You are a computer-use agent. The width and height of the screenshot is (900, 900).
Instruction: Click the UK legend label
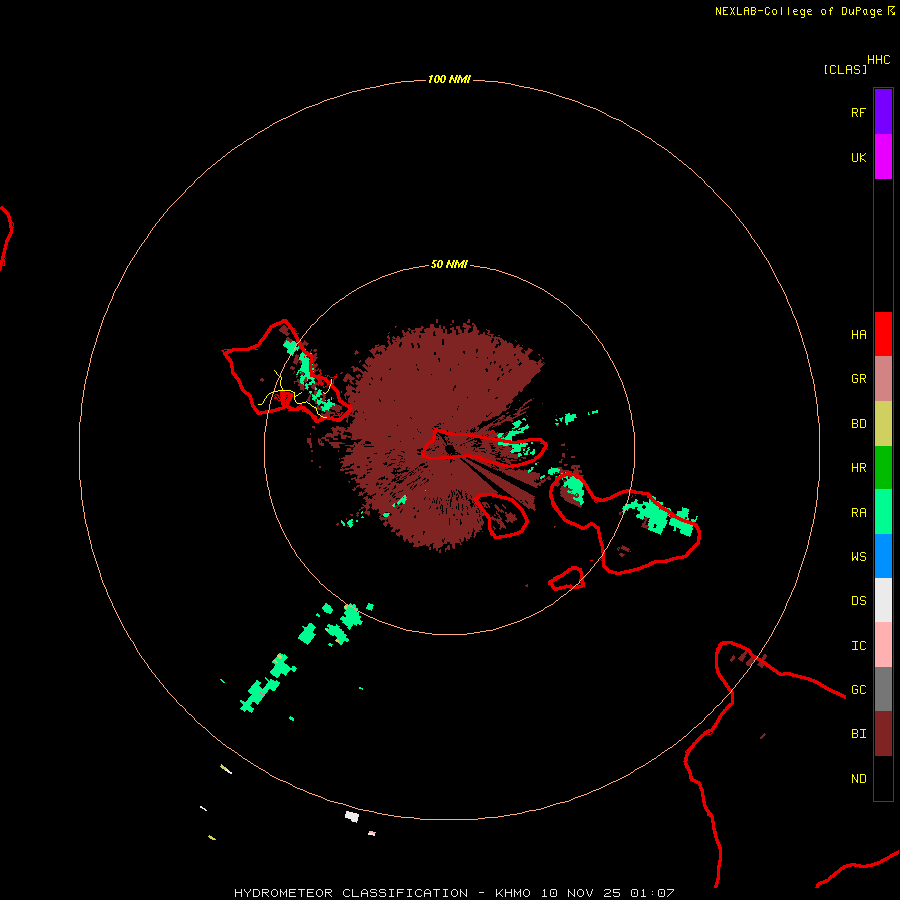[858, 157]
